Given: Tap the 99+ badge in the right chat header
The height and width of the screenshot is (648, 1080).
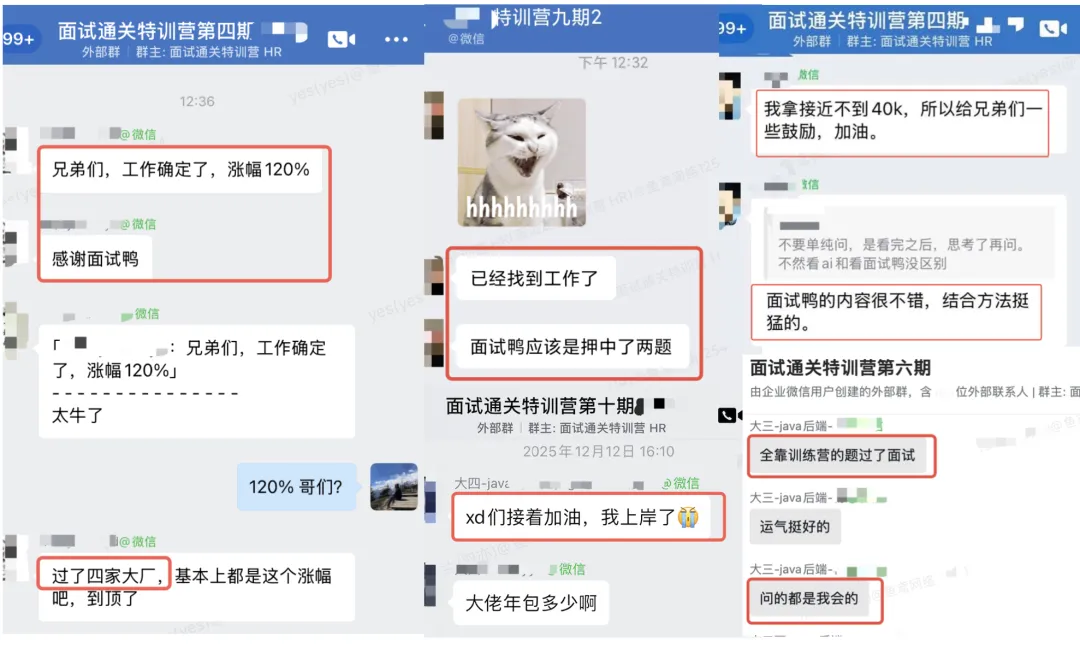Looking at the screenshot, I should (731, 28).
